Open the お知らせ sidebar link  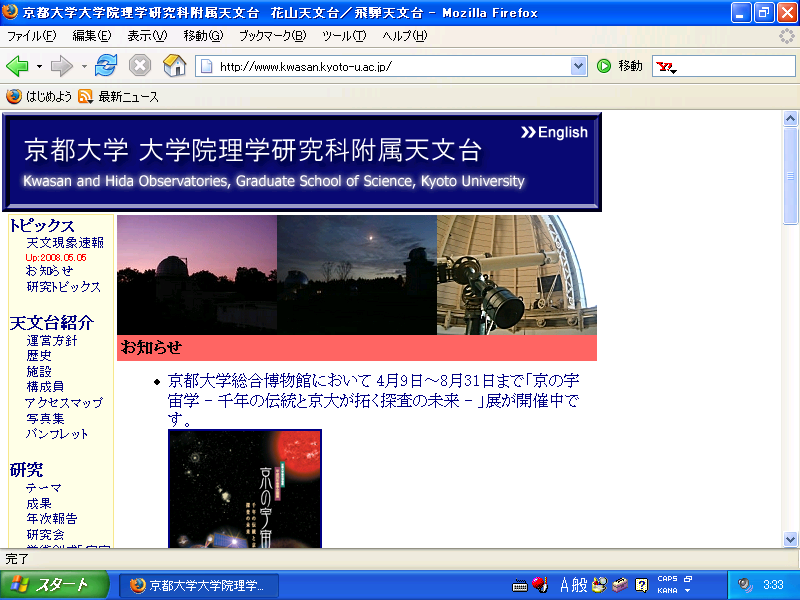pyautogui.click(x=49, y=271)
